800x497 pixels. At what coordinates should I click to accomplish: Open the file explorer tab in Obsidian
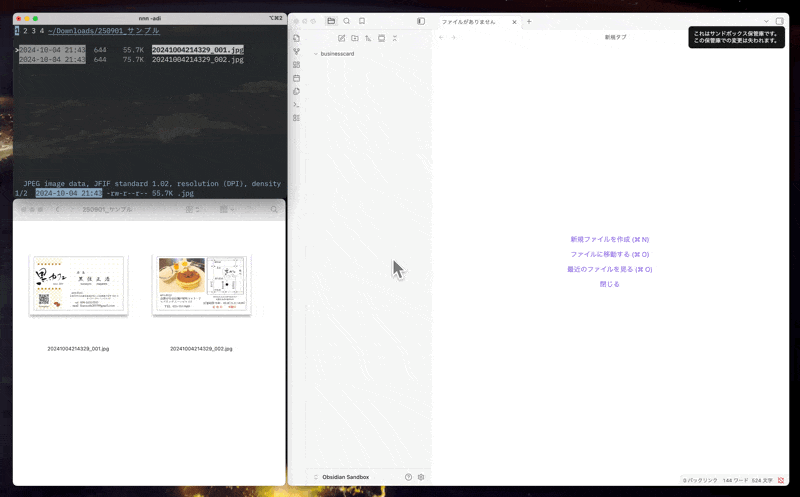331,21
